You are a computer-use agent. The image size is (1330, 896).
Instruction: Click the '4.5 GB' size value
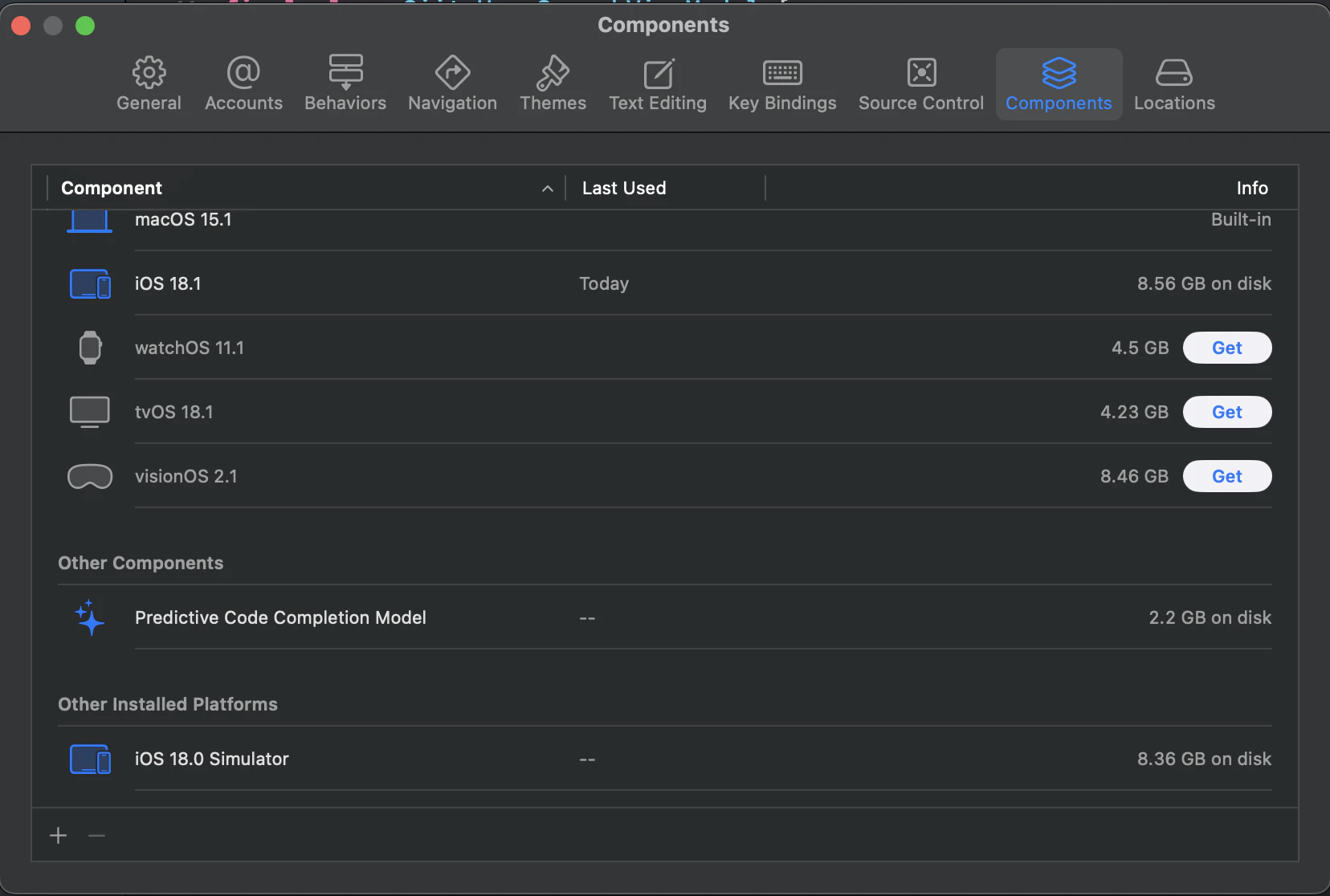point(1140,348)
